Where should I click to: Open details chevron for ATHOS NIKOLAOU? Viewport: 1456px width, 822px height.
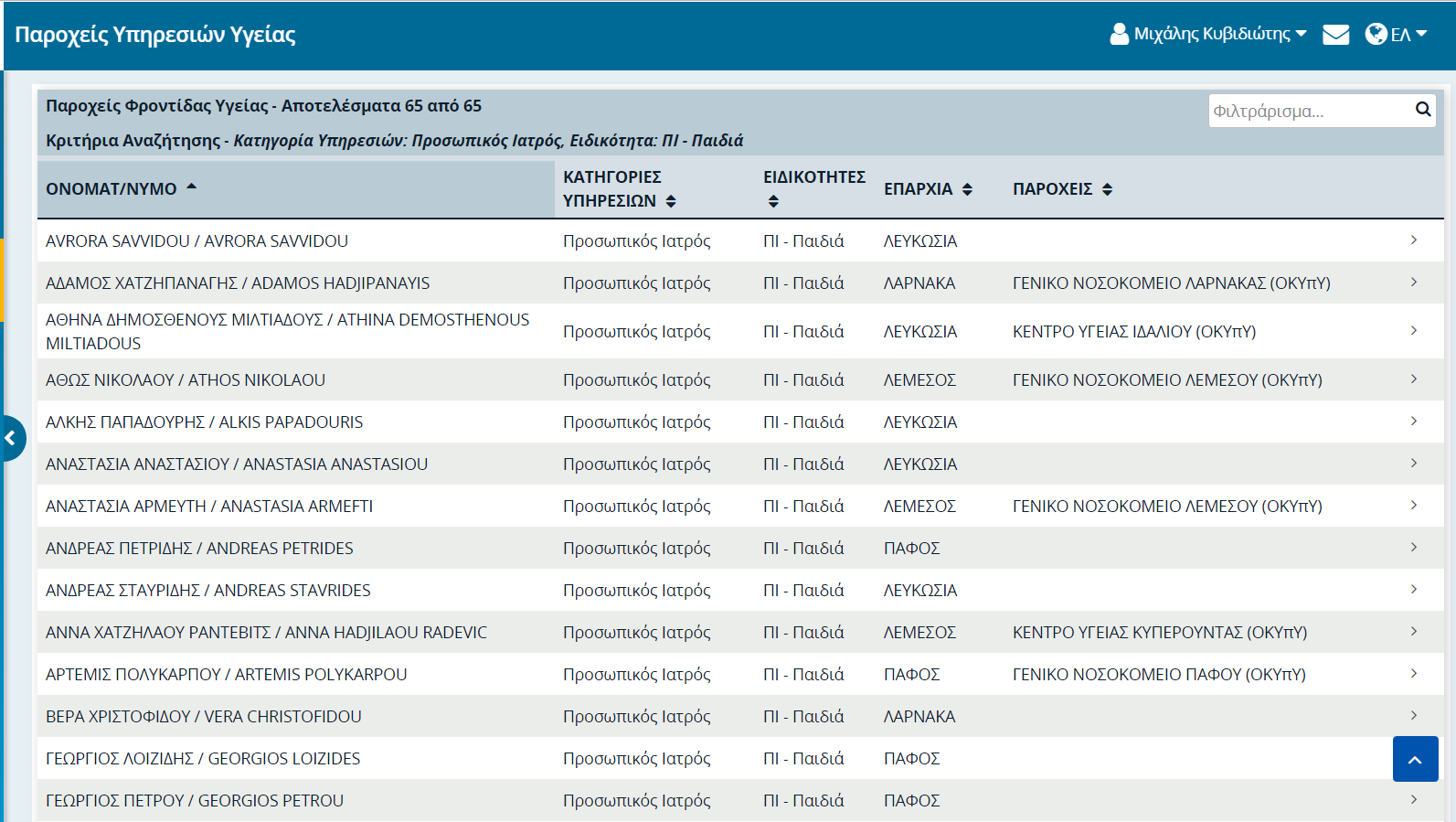click(1414, 379)
